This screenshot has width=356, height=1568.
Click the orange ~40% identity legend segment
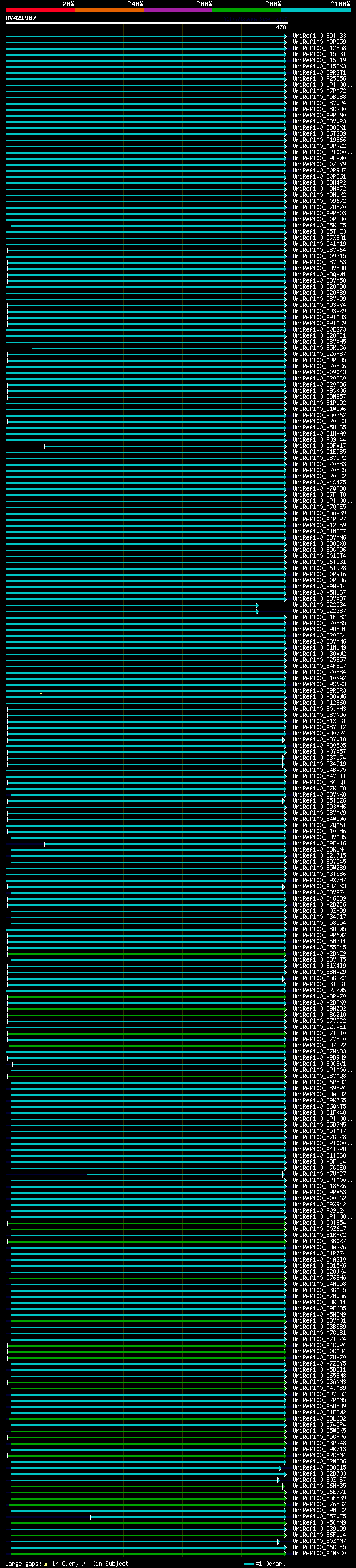(x=108, y=10)
